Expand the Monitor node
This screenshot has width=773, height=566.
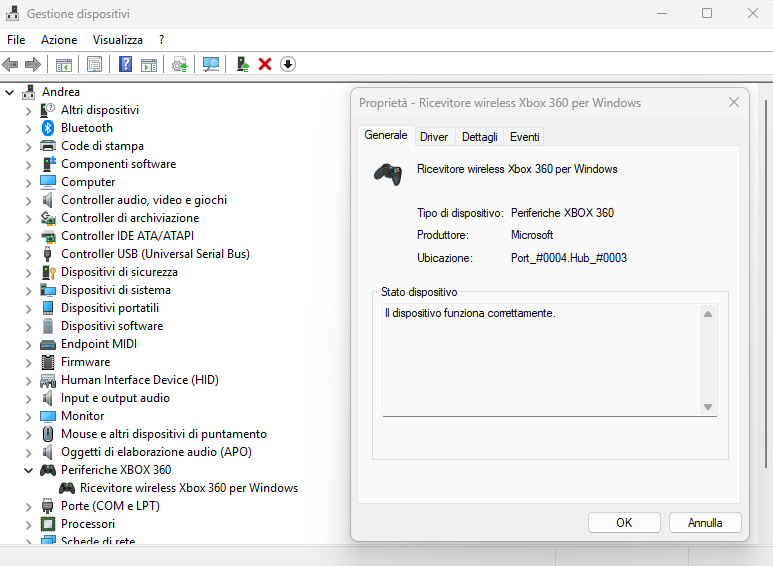click(29, 417)
